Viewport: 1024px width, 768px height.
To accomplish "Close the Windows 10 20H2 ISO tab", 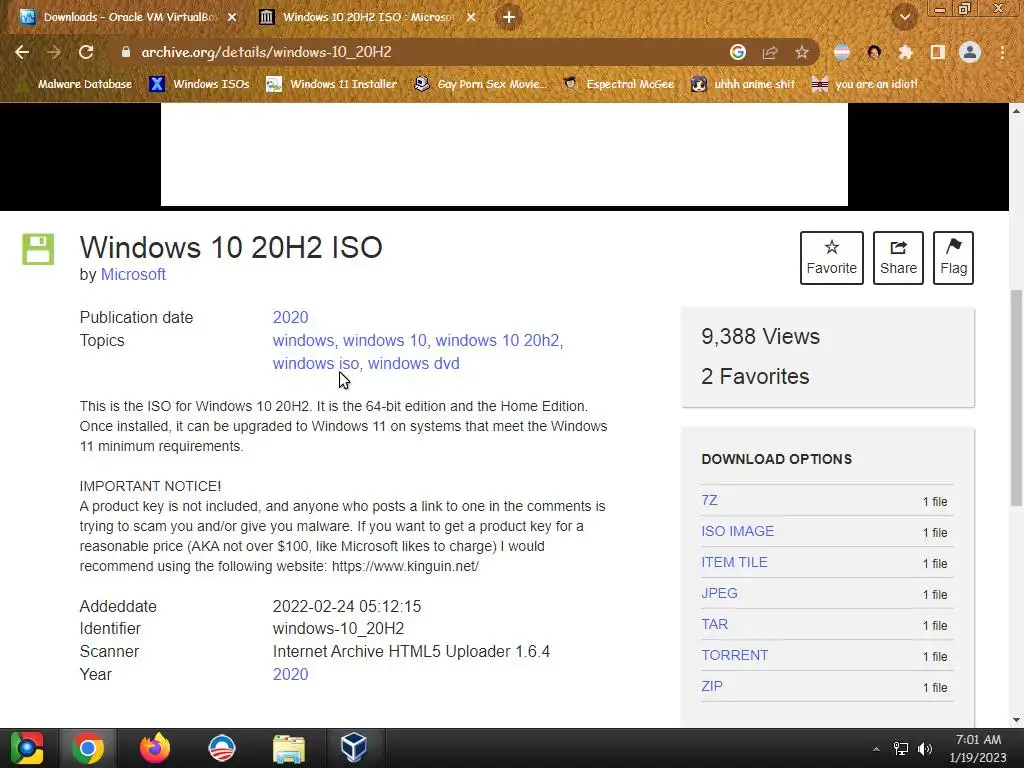I will coord(471,17).
